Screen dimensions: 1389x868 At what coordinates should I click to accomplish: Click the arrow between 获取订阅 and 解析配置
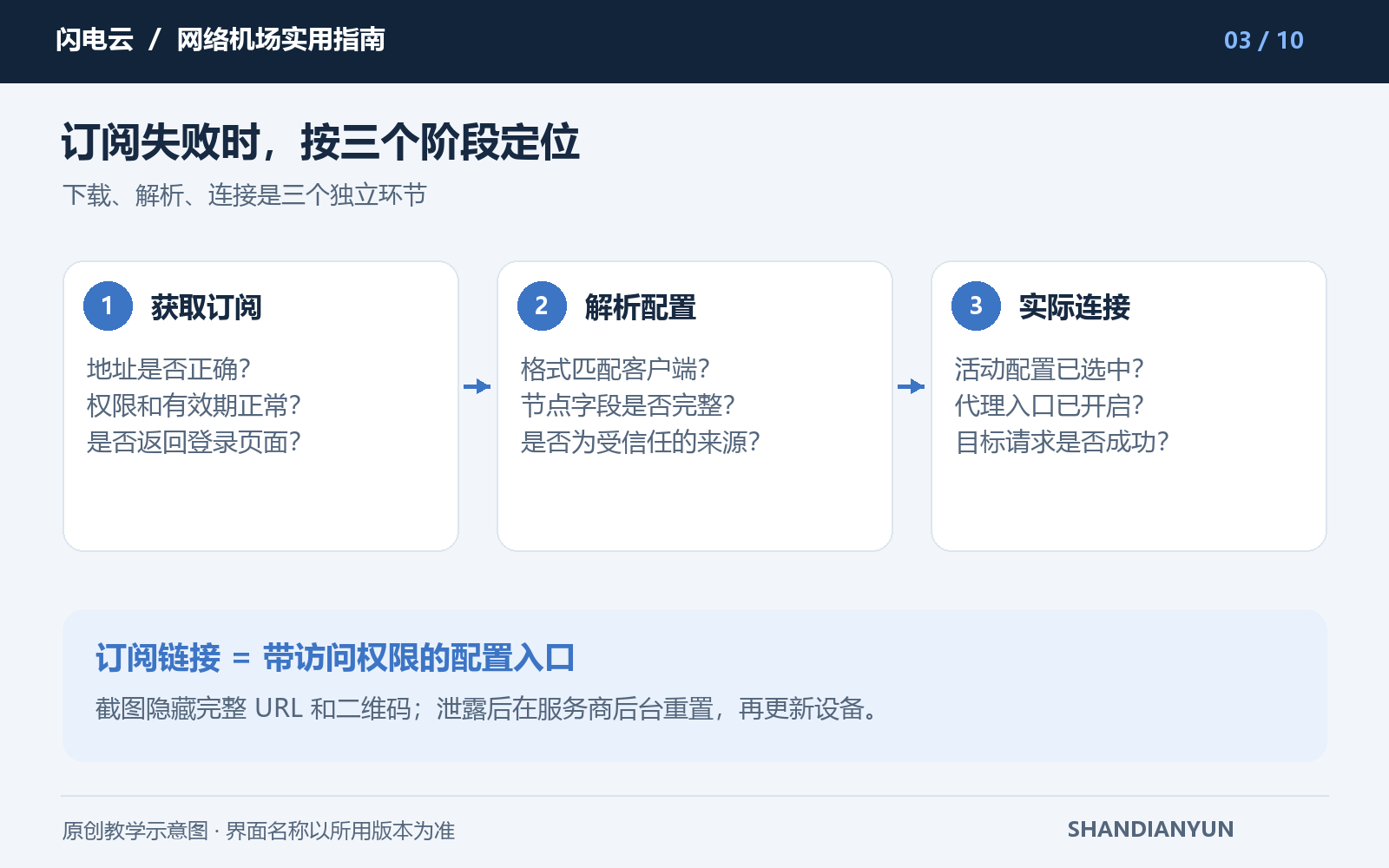coord(477,386)
